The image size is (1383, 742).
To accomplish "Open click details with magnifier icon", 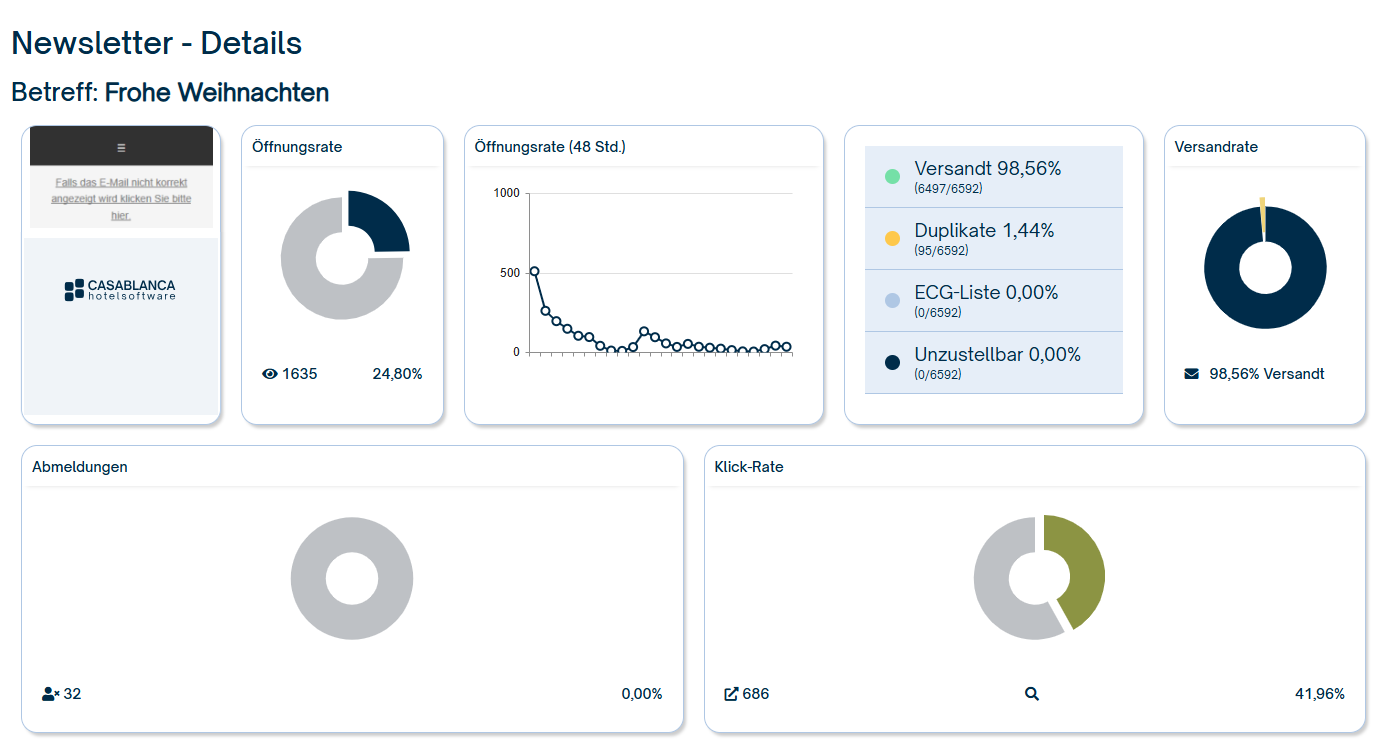I will pyautogui.click(x=1032, y=694).
